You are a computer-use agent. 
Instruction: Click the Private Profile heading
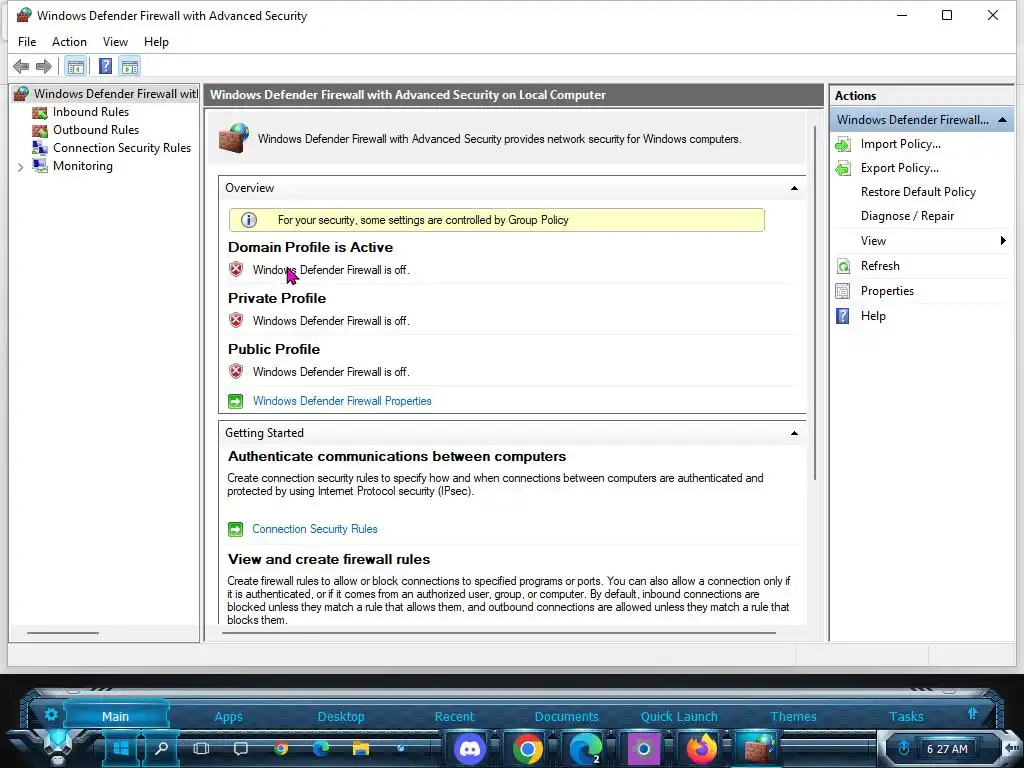[277, 298]
